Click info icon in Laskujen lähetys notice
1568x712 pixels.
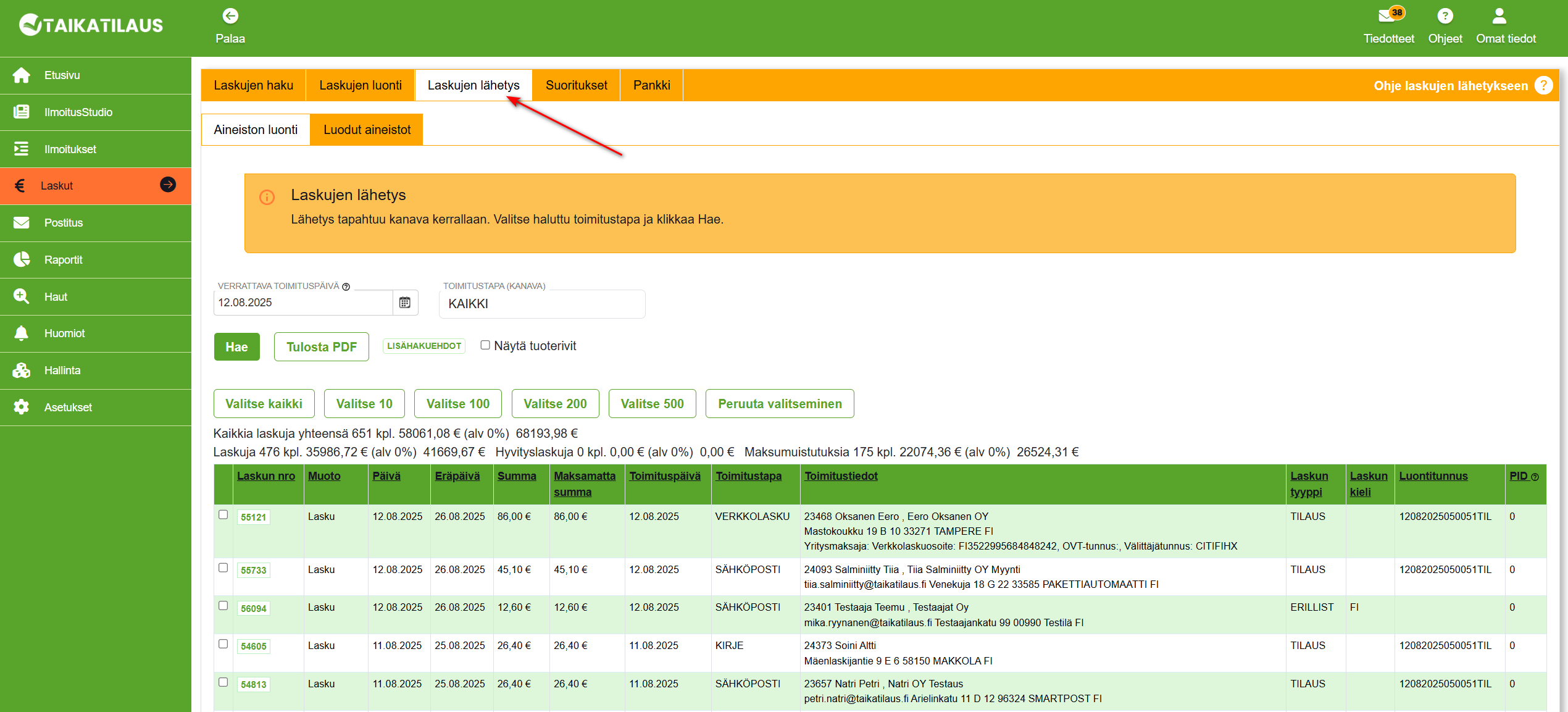(x=267, y=197)
